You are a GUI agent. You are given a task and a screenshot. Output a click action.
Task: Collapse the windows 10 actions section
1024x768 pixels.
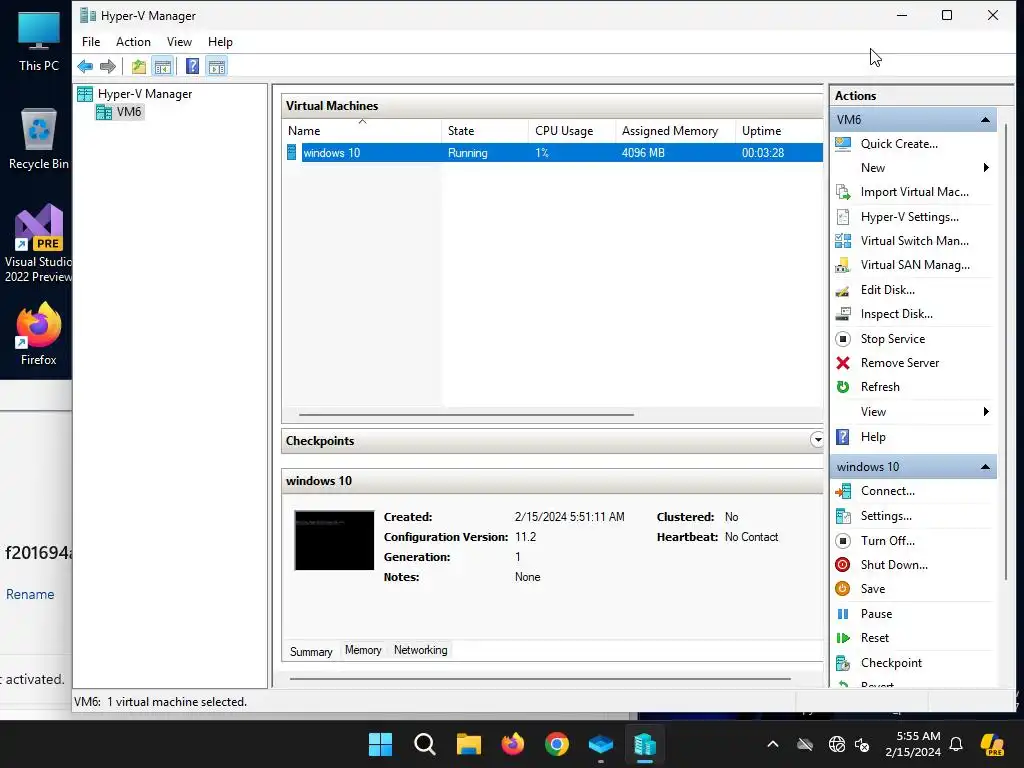point(985,467)
